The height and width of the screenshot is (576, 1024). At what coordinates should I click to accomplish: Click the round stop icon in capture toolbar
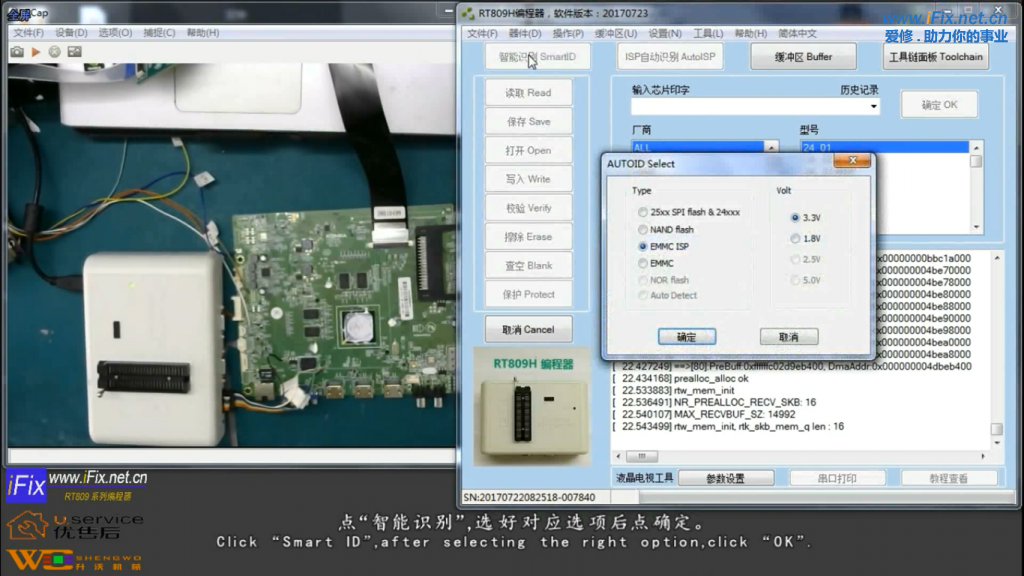[x=54, y=52]
